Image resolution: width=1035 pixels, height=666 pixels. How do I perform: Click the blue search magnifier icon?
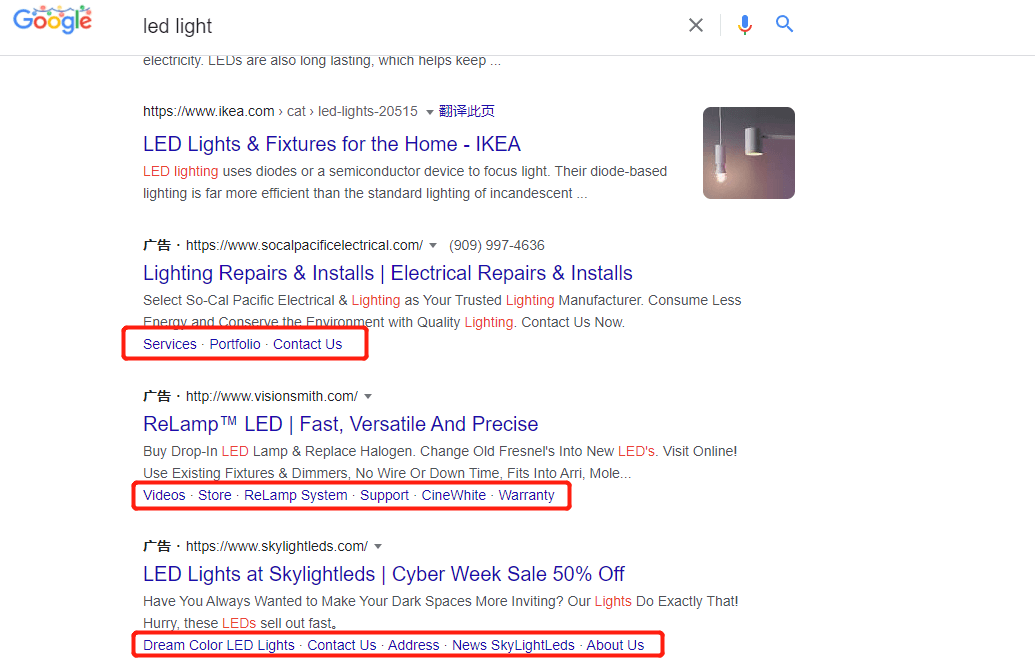pyautogui.click(x=785, y=24)
